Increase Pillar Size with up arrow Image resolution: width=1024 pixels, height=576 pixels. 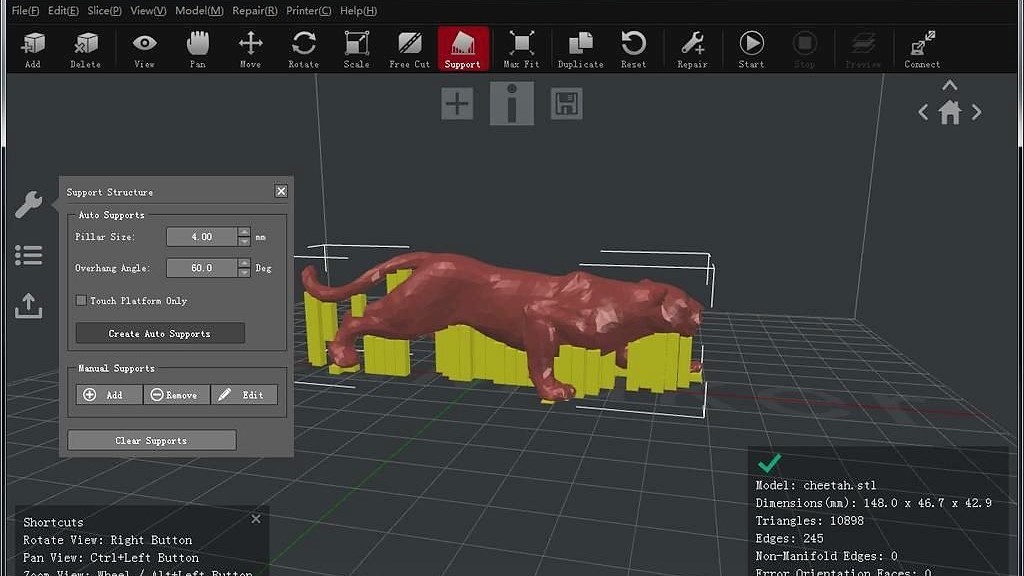point(244,232)
